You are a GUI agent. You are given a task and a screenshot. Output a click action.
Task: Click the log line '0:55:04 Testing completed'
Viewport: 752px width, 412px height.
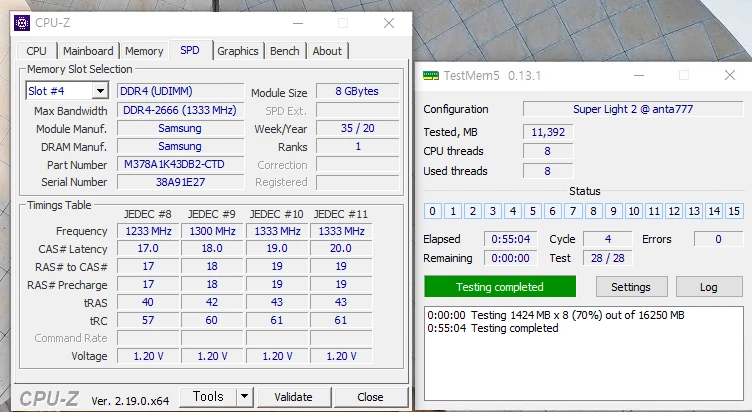coord(493,328)
